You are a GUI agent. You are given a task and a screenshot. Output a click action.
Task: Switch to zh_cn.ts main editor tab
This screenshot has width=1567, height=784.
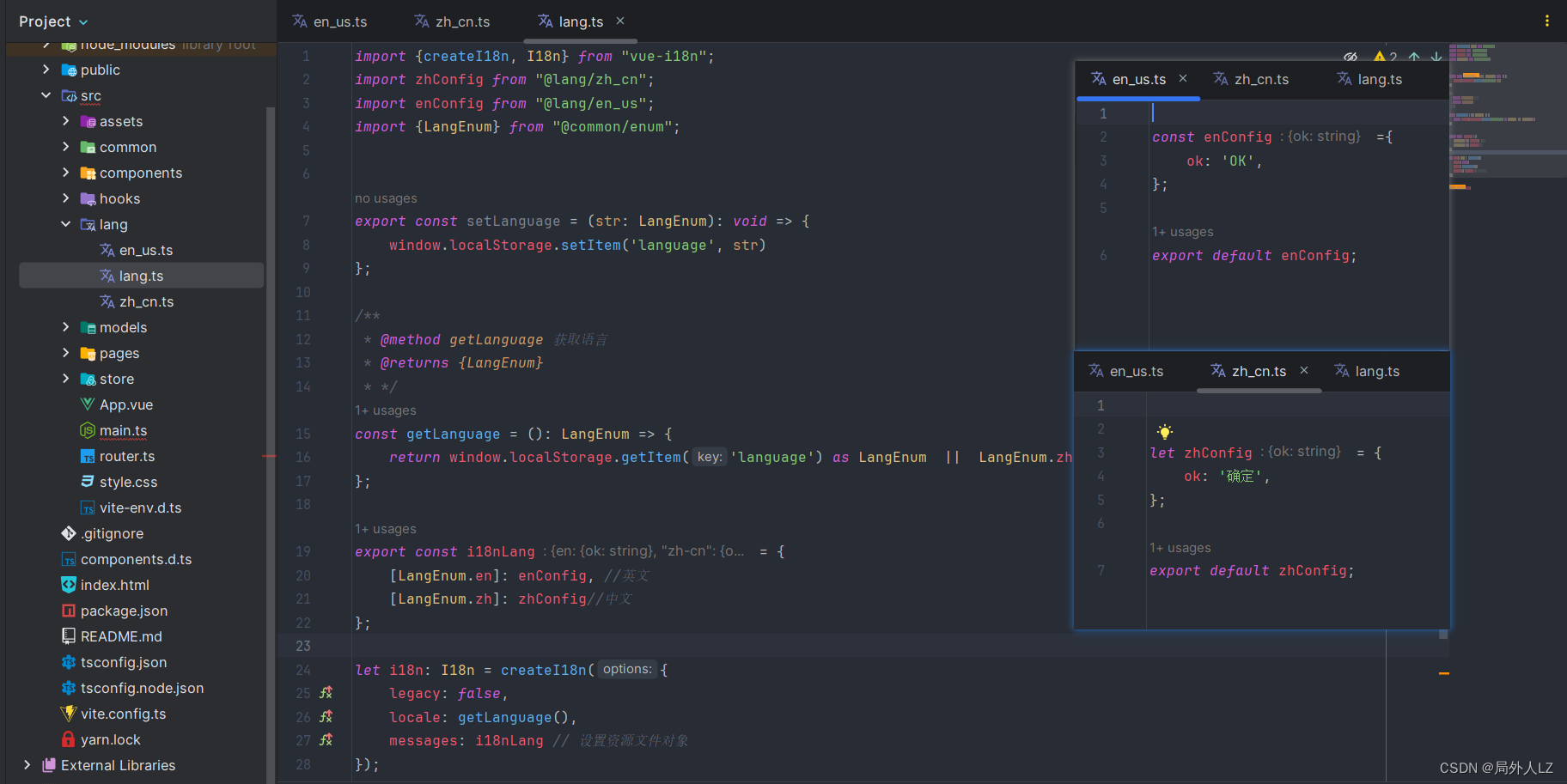[x=452, y=21]
